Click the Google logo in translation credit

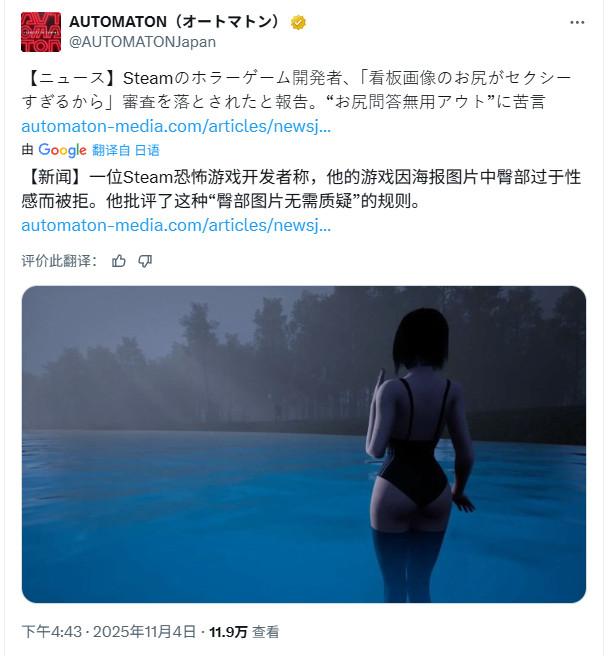point(62,150)
